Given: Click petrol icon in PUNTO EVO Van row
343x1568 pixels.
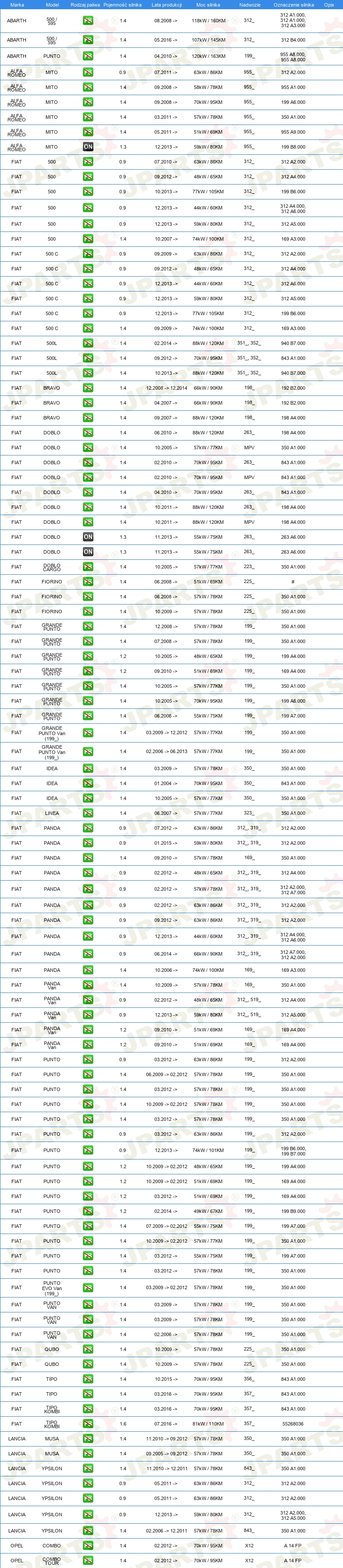Looking at the screenshot, I should click(x=88, y=1288).
